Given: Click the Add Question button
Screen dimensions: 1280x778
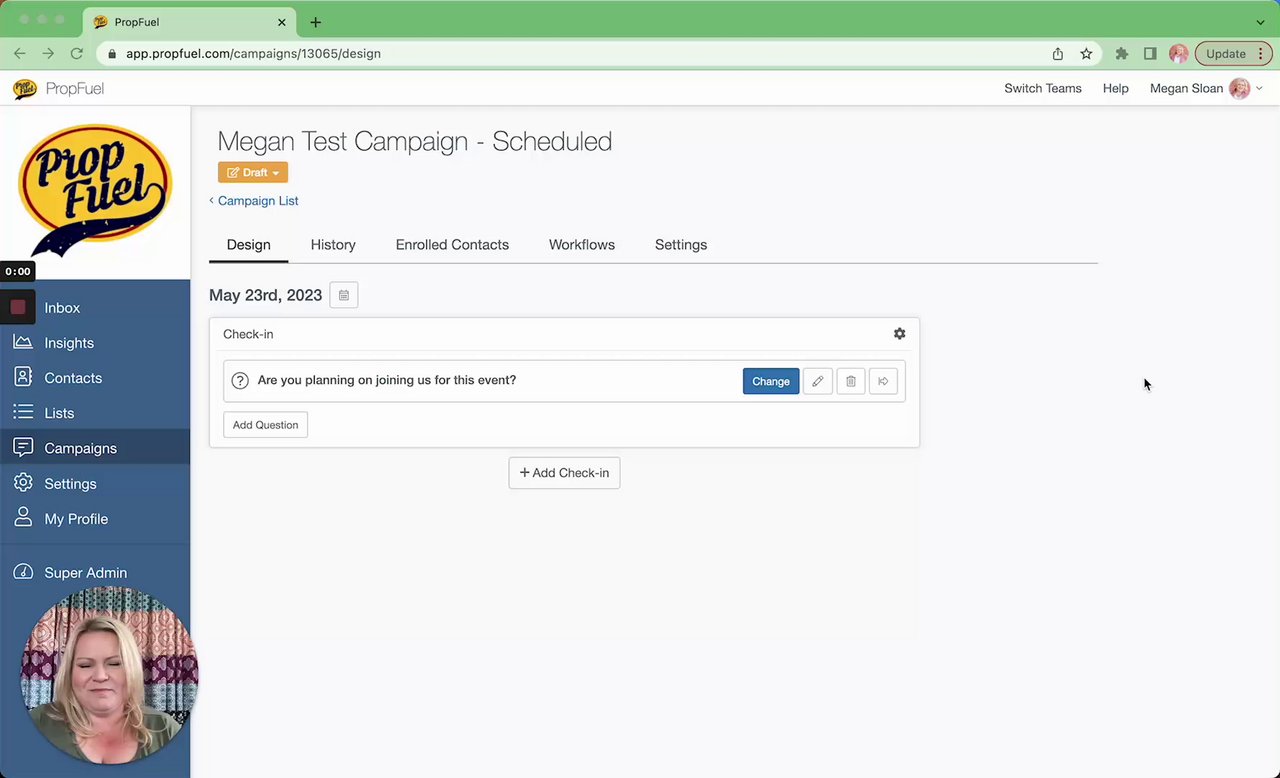Looking at the screenshot, I should 265,425.
